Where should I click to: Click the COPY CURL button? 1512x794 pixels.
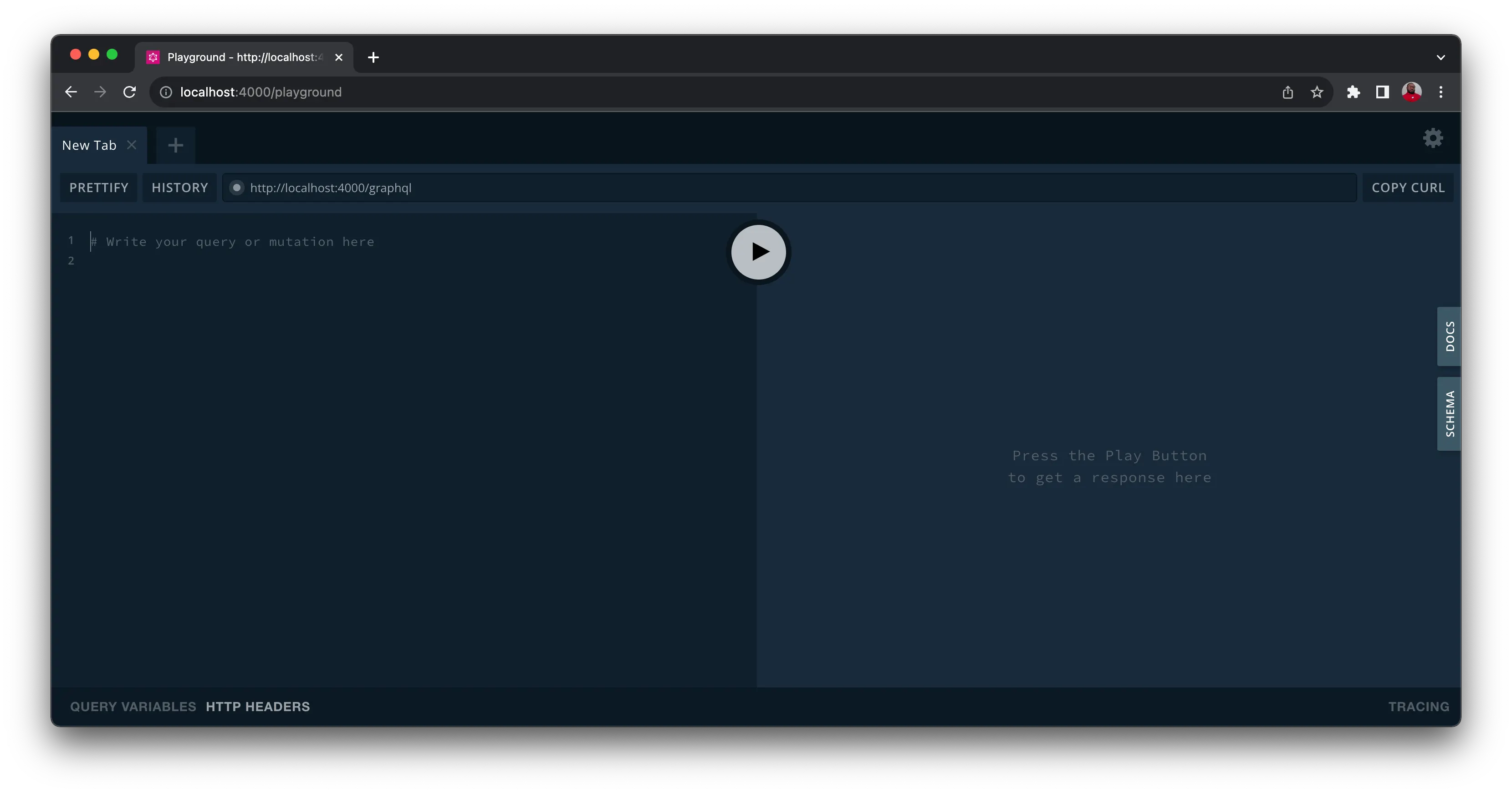click(x=1408, y=188)
